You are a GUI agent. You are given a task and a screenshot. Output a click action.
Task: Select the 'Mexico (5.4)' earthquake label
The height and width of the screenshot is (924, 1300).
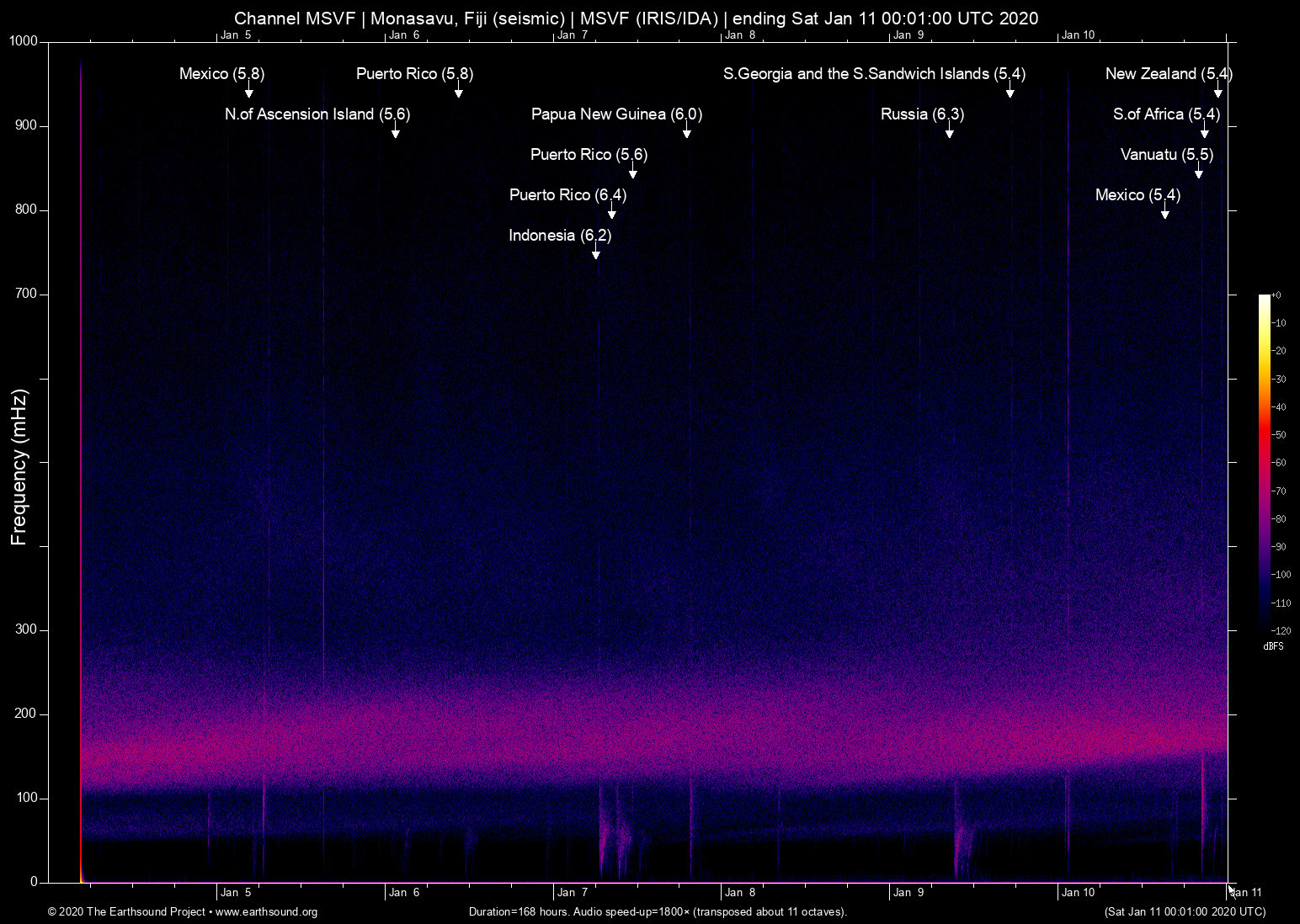(1137, 195)
